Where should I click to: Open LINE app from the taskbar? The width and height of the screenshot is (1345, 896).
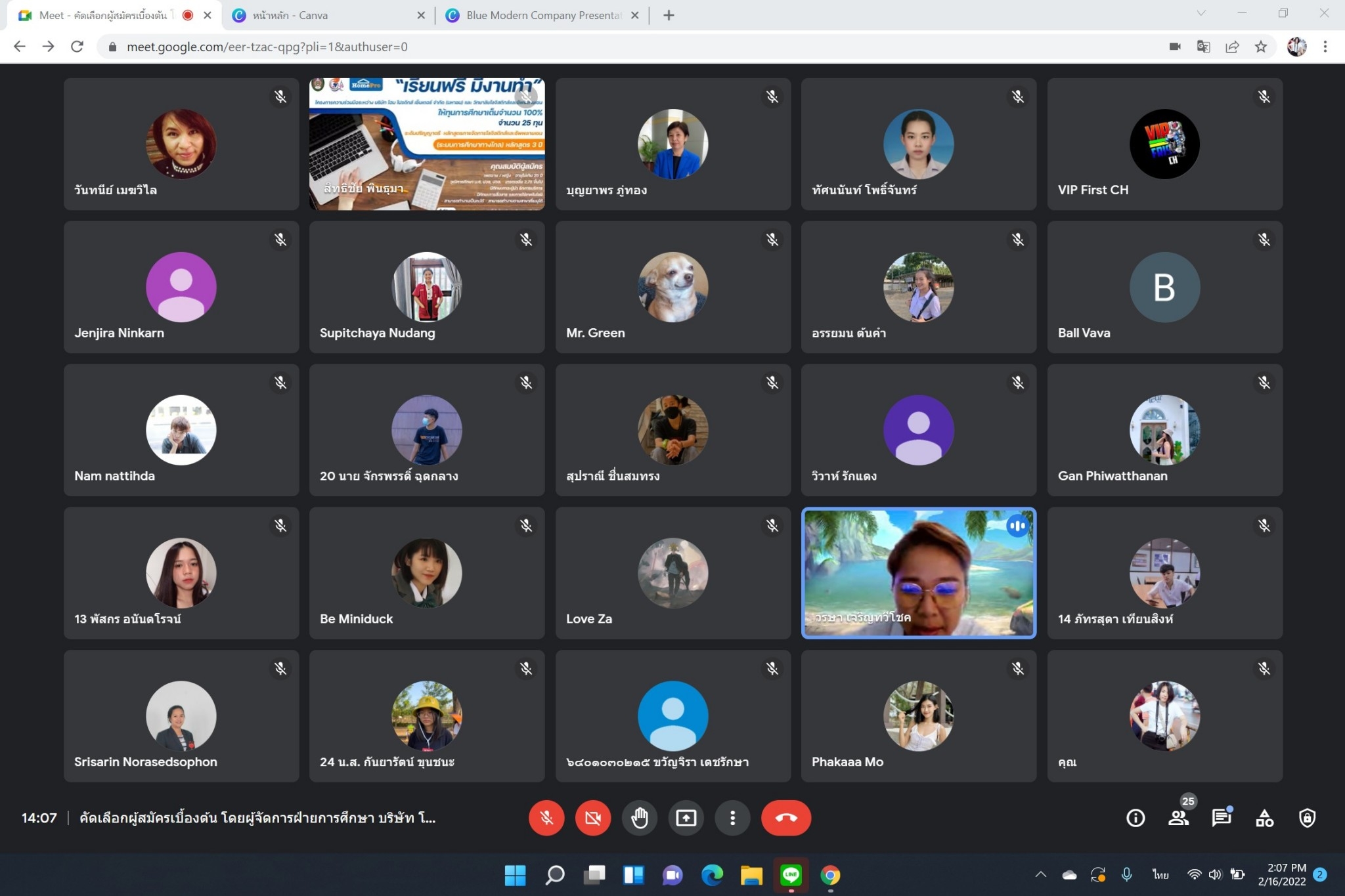coord(791,875)
